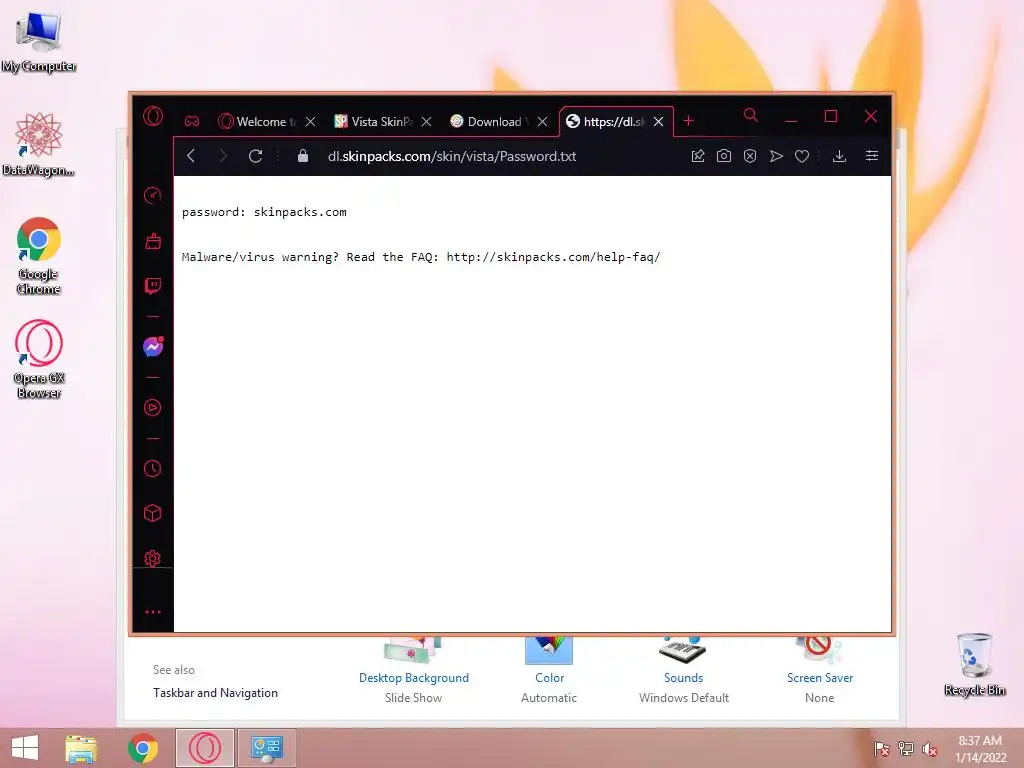This screenshot has width=1024, height=768.
Task: Go back to previous page
Action: coord(191,156)
